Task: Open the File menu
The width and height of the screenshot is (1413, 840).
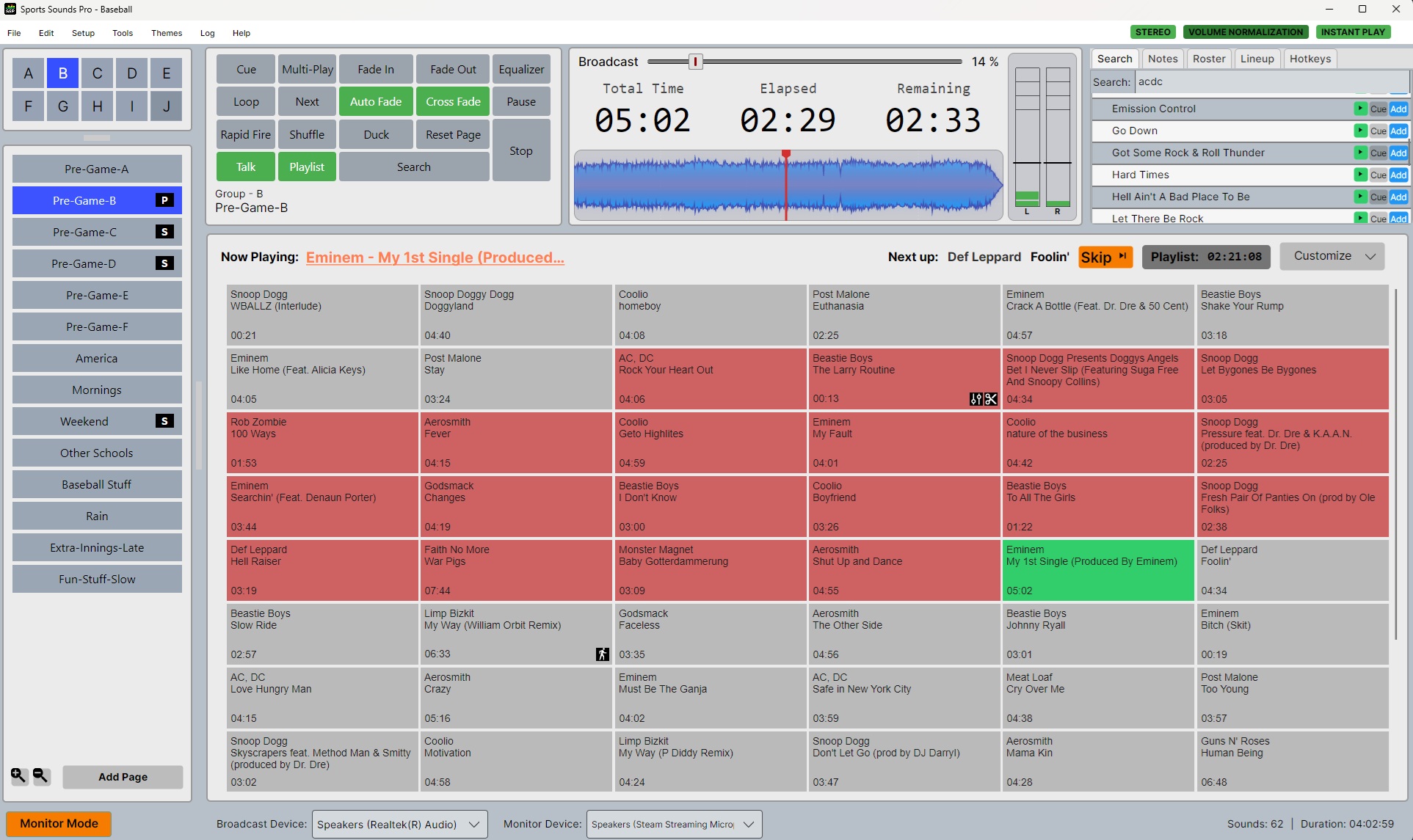Action: [14, 33]
